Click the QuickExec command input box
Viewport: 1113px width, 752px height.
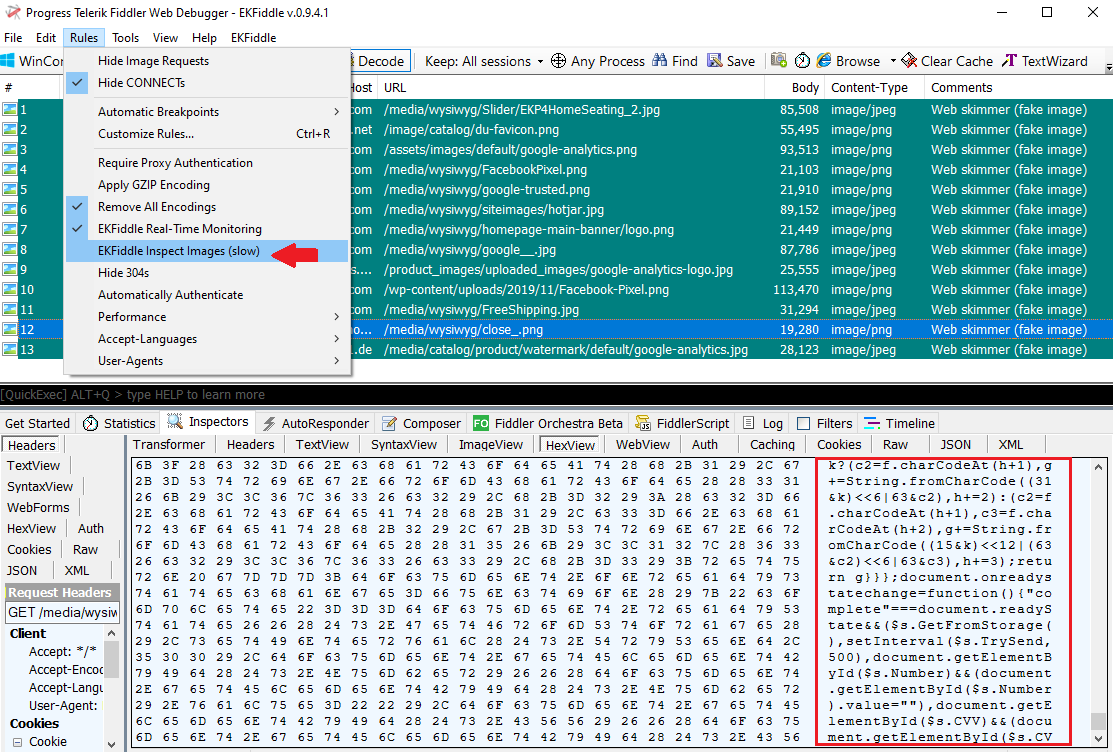(x=556, y=394)
